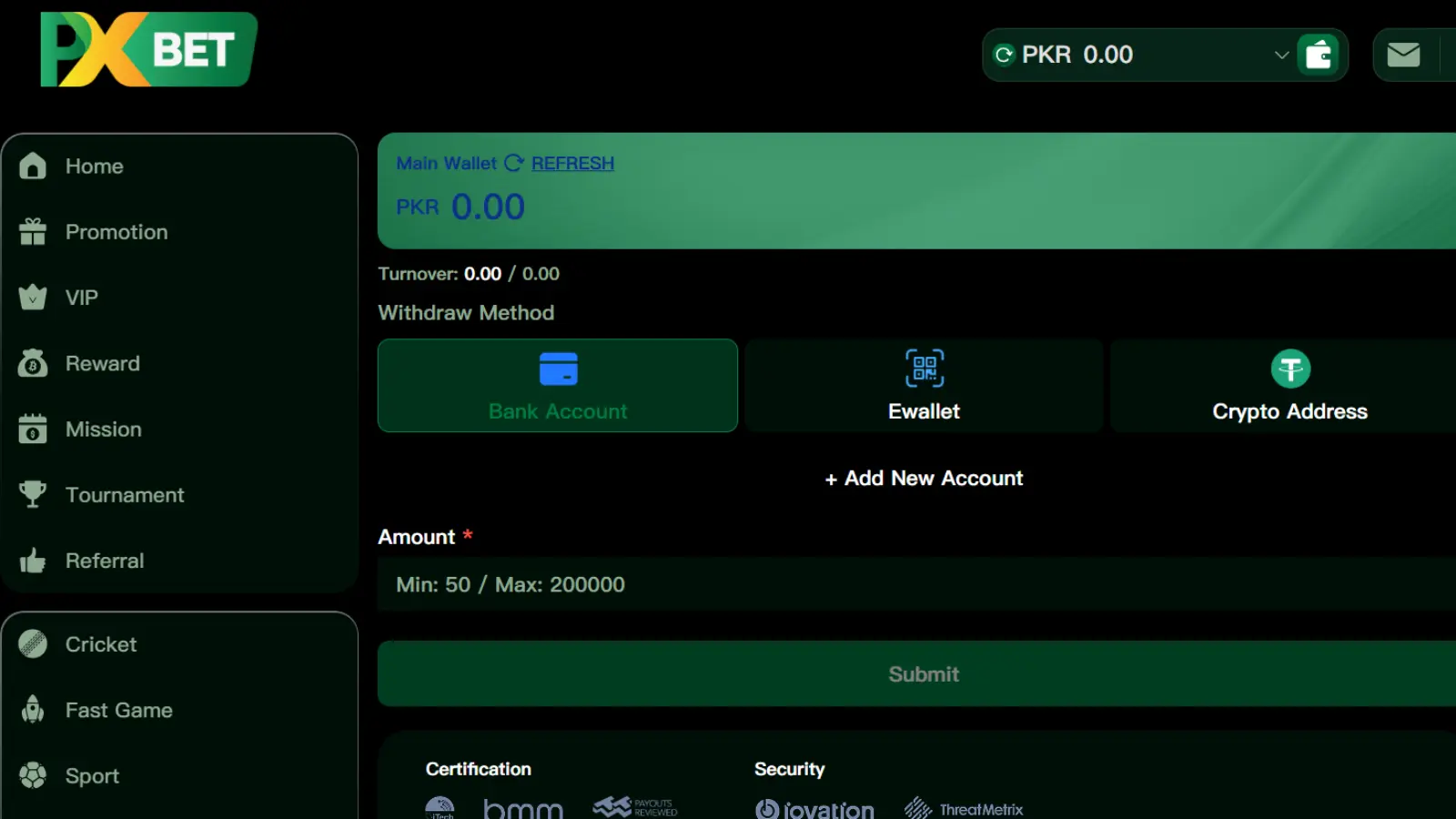Click the Cricket ball icon
Image resolution: width=1456 pixels, height=819 pixels.
click(33, 644)
